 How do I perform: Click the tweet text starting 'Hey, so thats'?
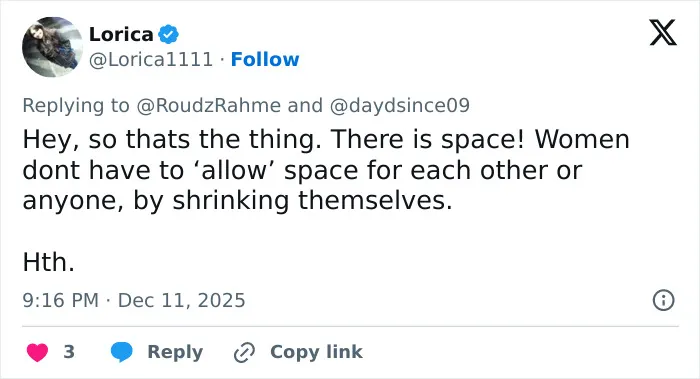pyautogui.click(x=326, y=170)
